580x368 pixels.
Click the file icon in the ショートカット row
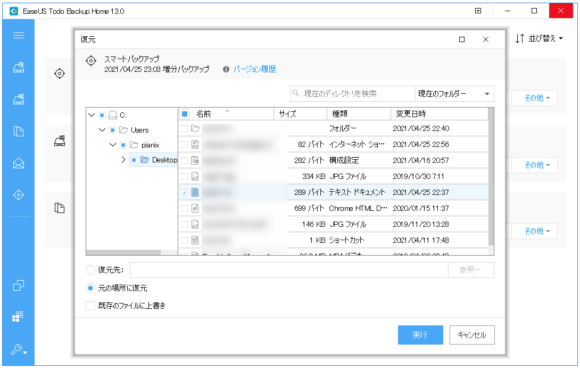[x=195, y=240]
